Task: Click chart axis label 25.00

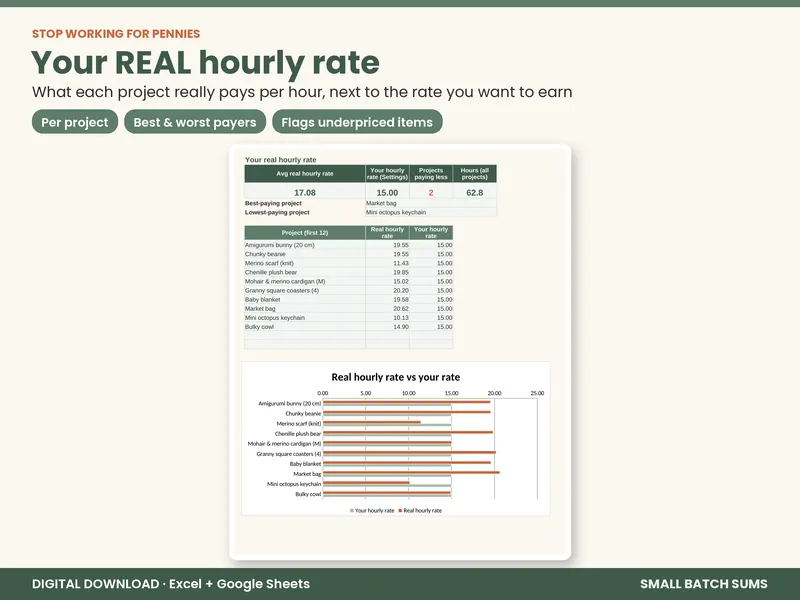Action: 537,393
